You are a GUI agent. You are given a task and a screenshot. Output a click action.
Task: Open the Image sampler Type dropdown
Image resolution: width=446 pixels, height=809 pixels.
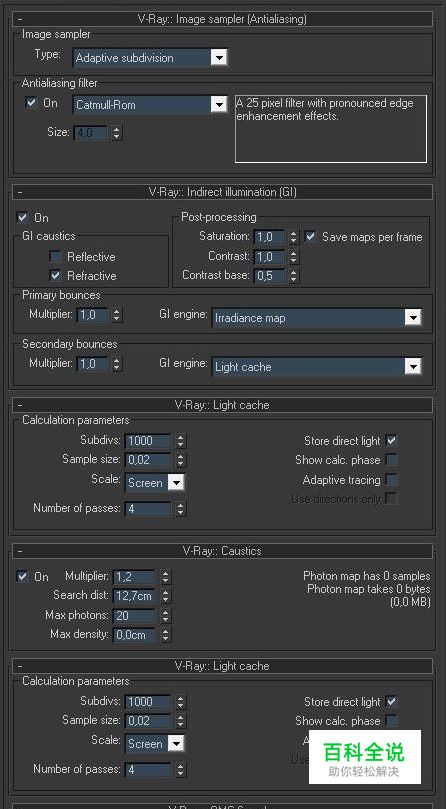point(150,57)
